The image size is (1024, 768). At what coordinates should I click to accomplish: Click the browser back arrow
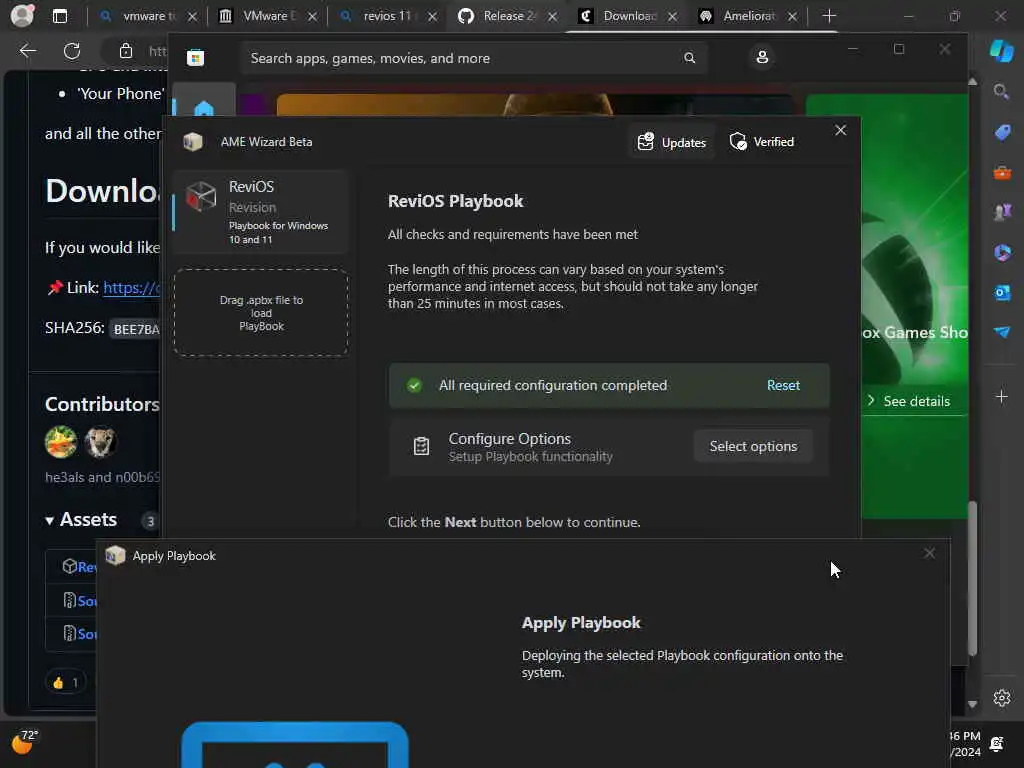pos(27,51)
